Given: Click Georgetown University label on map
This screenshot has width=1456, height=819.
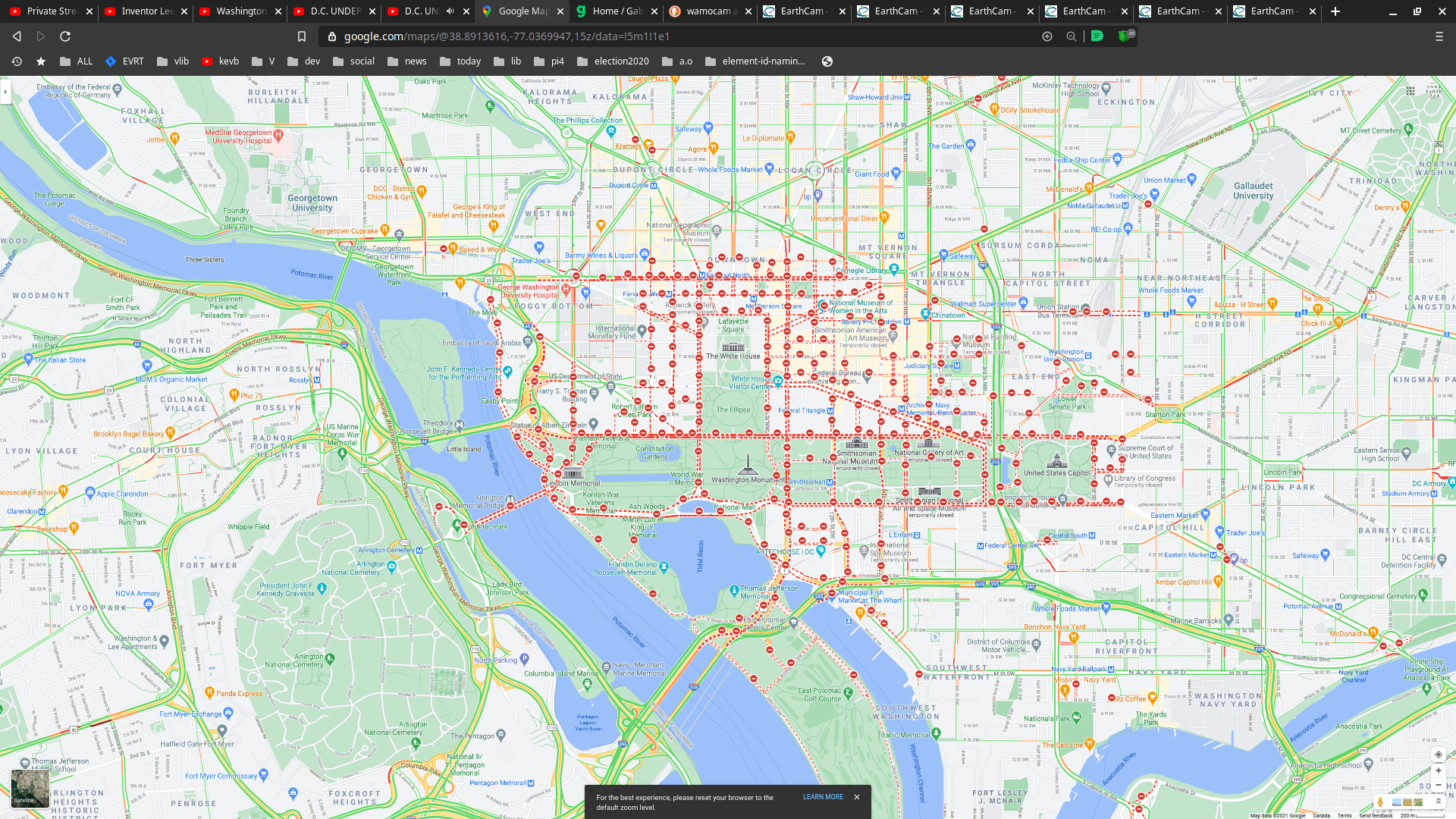Looking at the screenshot, I should 312,203.
